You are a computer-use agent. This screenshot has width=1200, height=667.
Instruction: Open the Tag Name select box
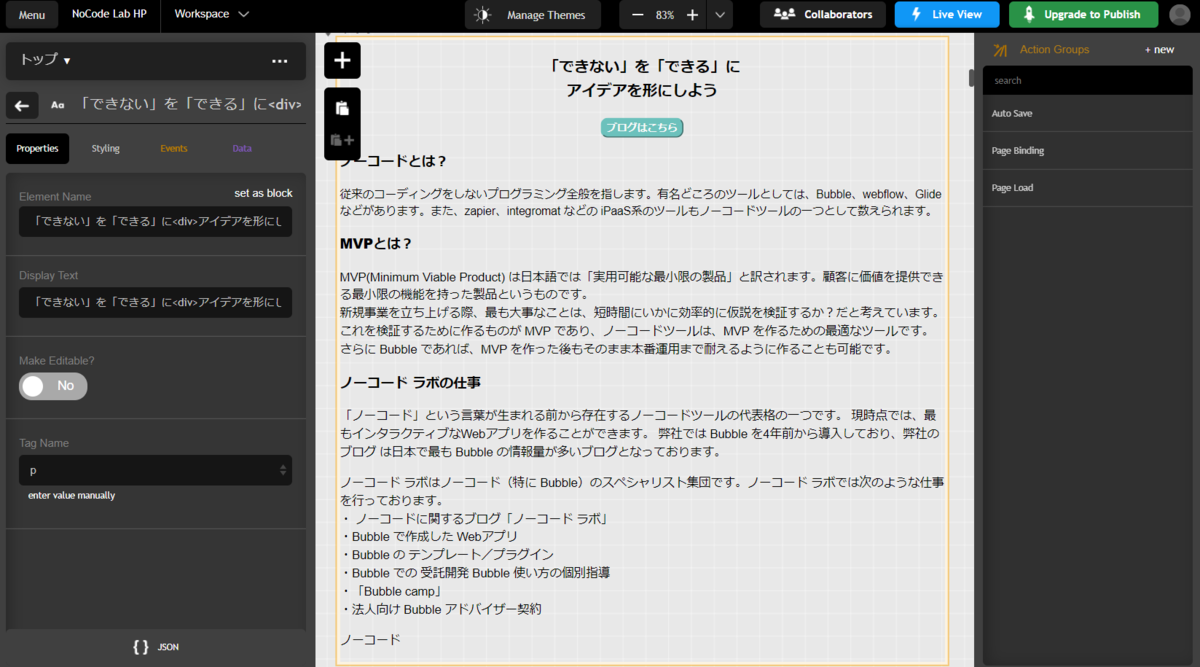point(155,470)
